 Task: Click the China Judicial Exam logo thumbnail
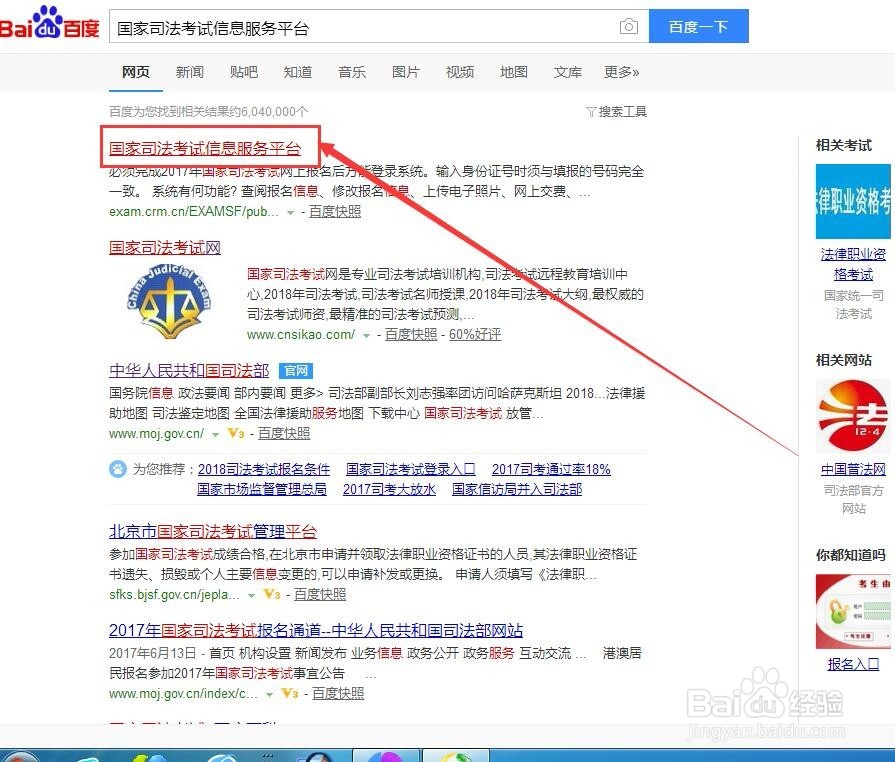[x=168, y=303]
